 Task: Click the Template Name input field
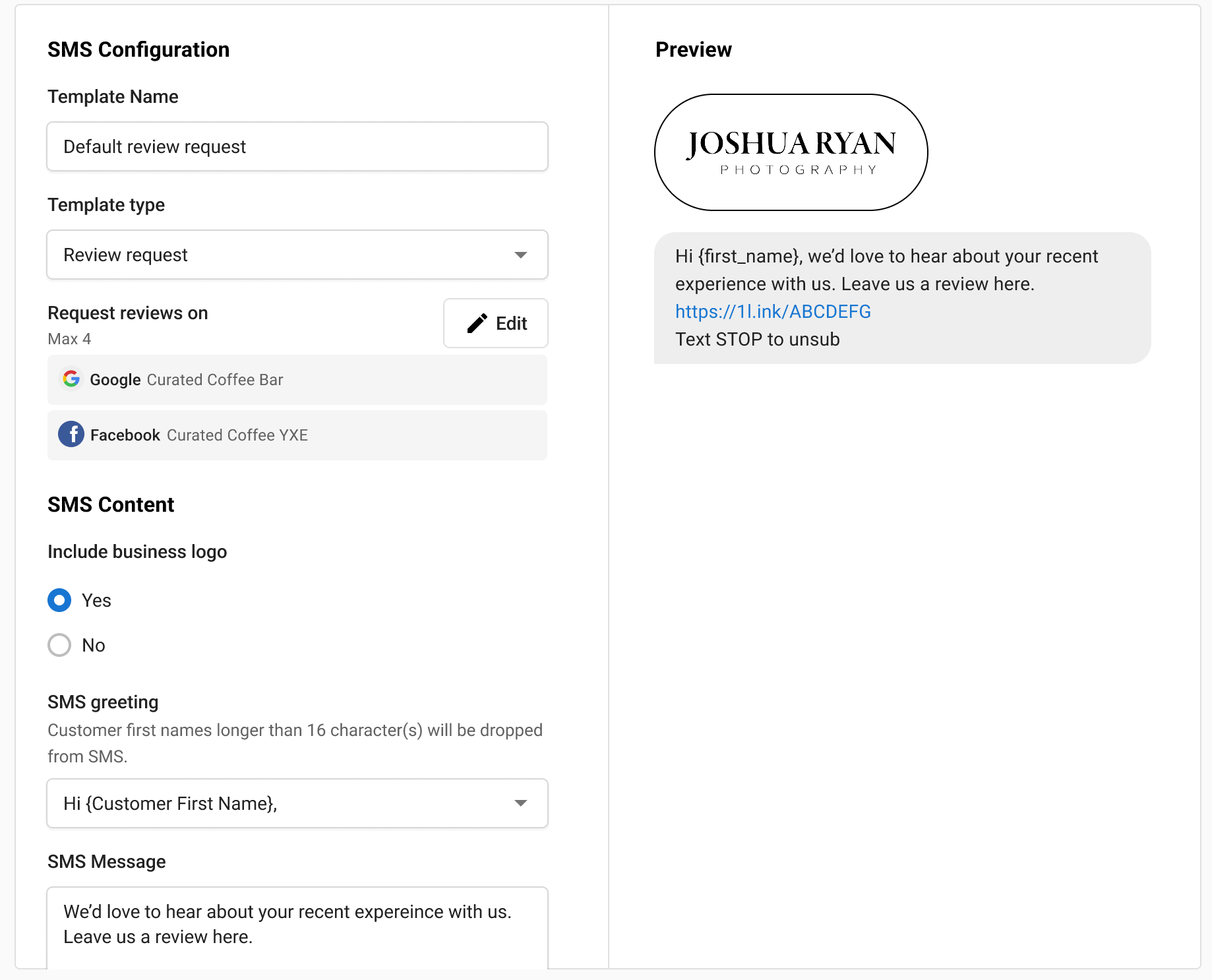pyautogui.click(x=297, y=146)
